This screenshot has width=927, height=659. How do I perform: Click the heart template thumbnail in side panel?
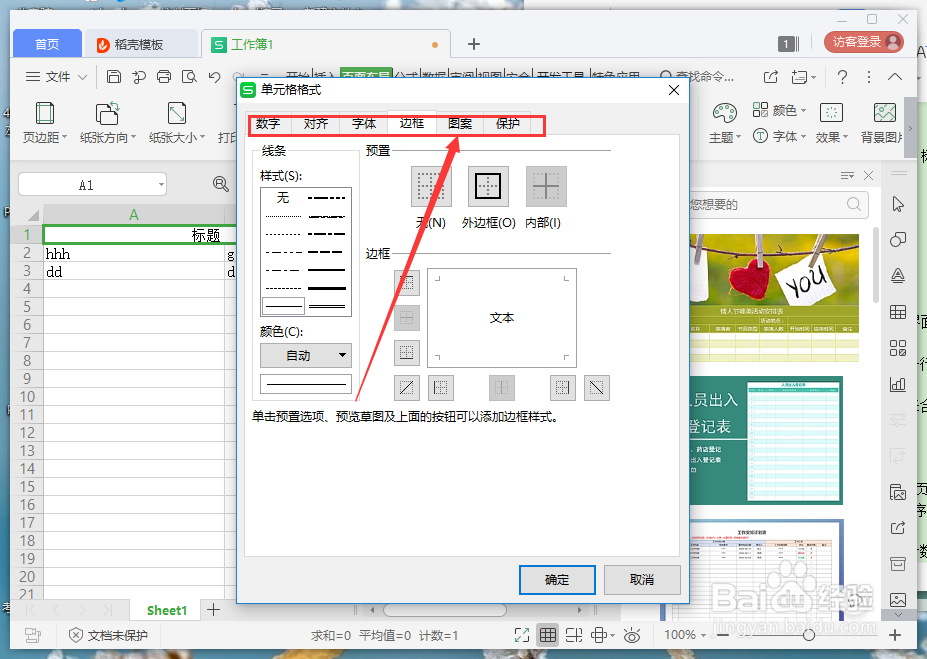pyautogui.click(x=774, y=298)
